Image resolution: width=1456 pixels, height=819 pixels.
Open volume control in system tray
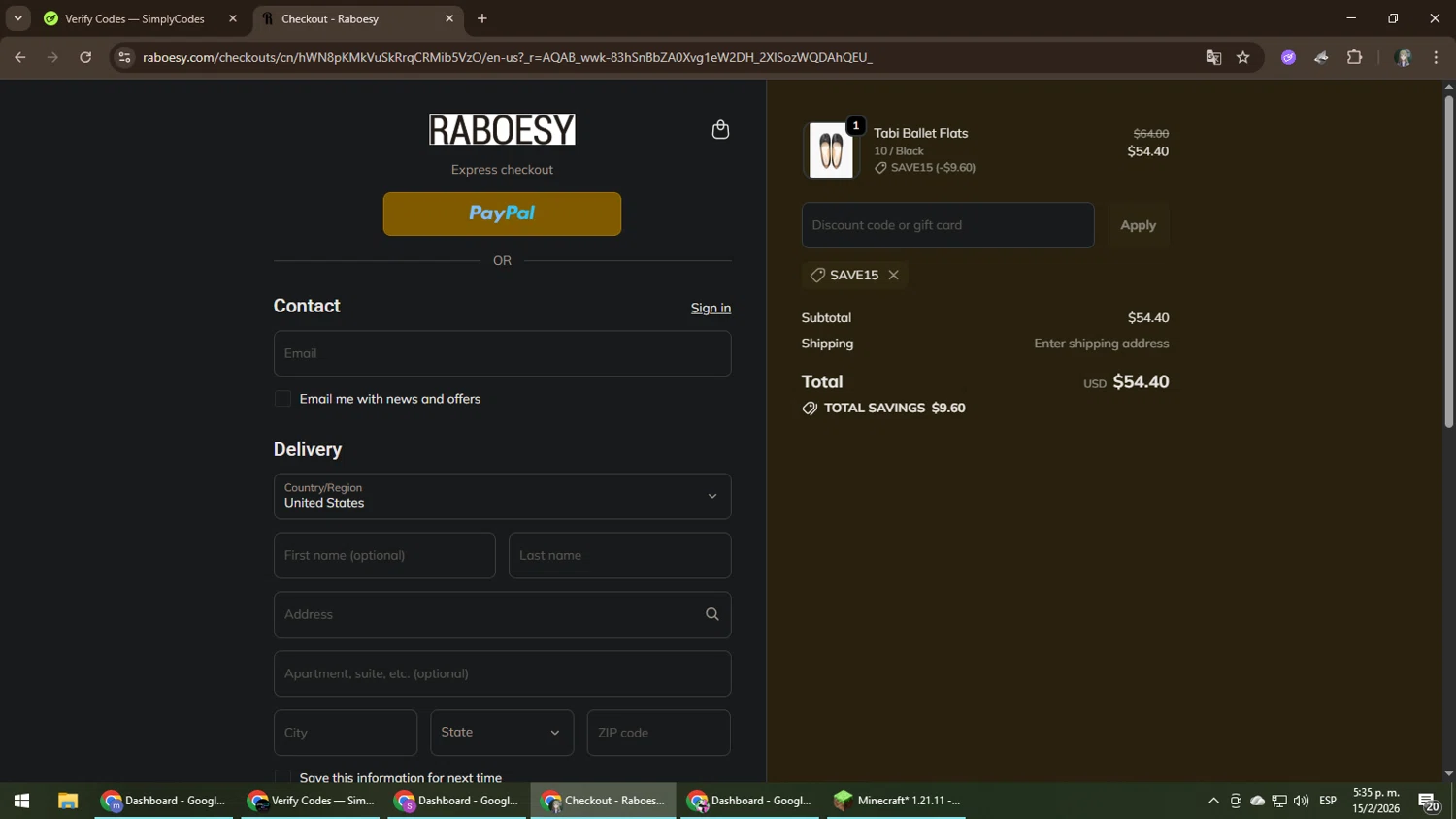(1302, 801)
